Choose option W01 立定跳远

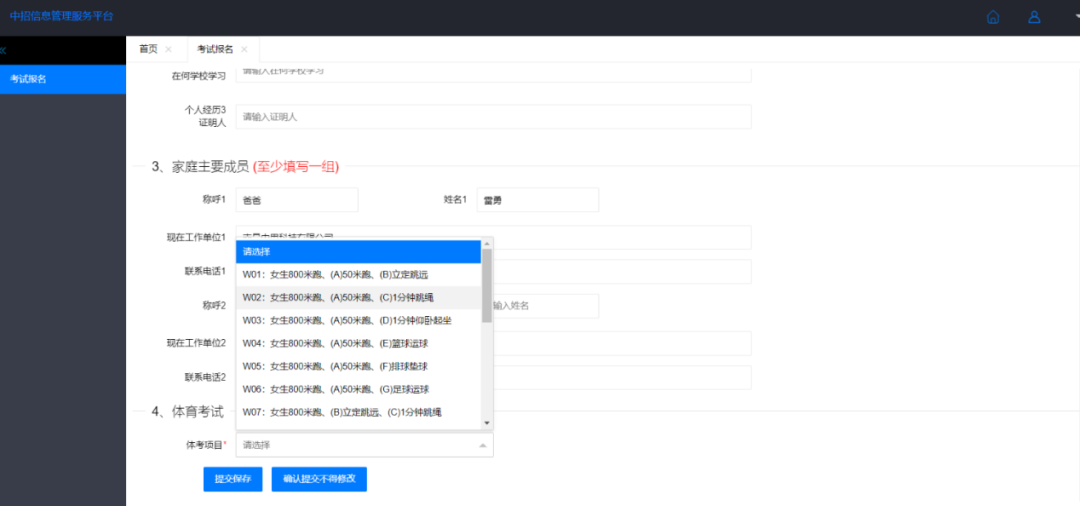[x=358, y=275]
